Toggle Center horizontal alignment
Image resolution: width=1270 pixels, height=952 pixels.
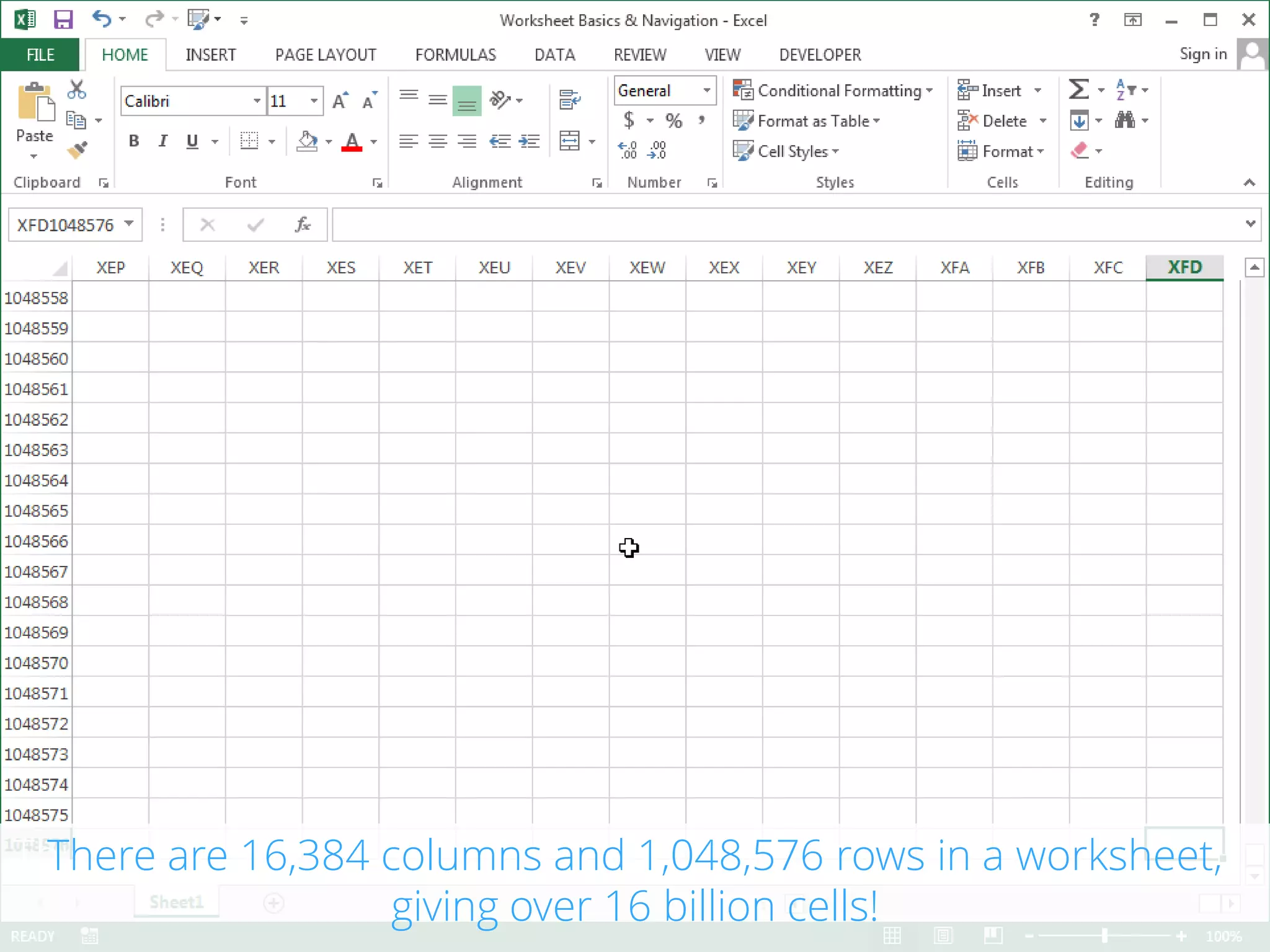click(x=438, y=141)
